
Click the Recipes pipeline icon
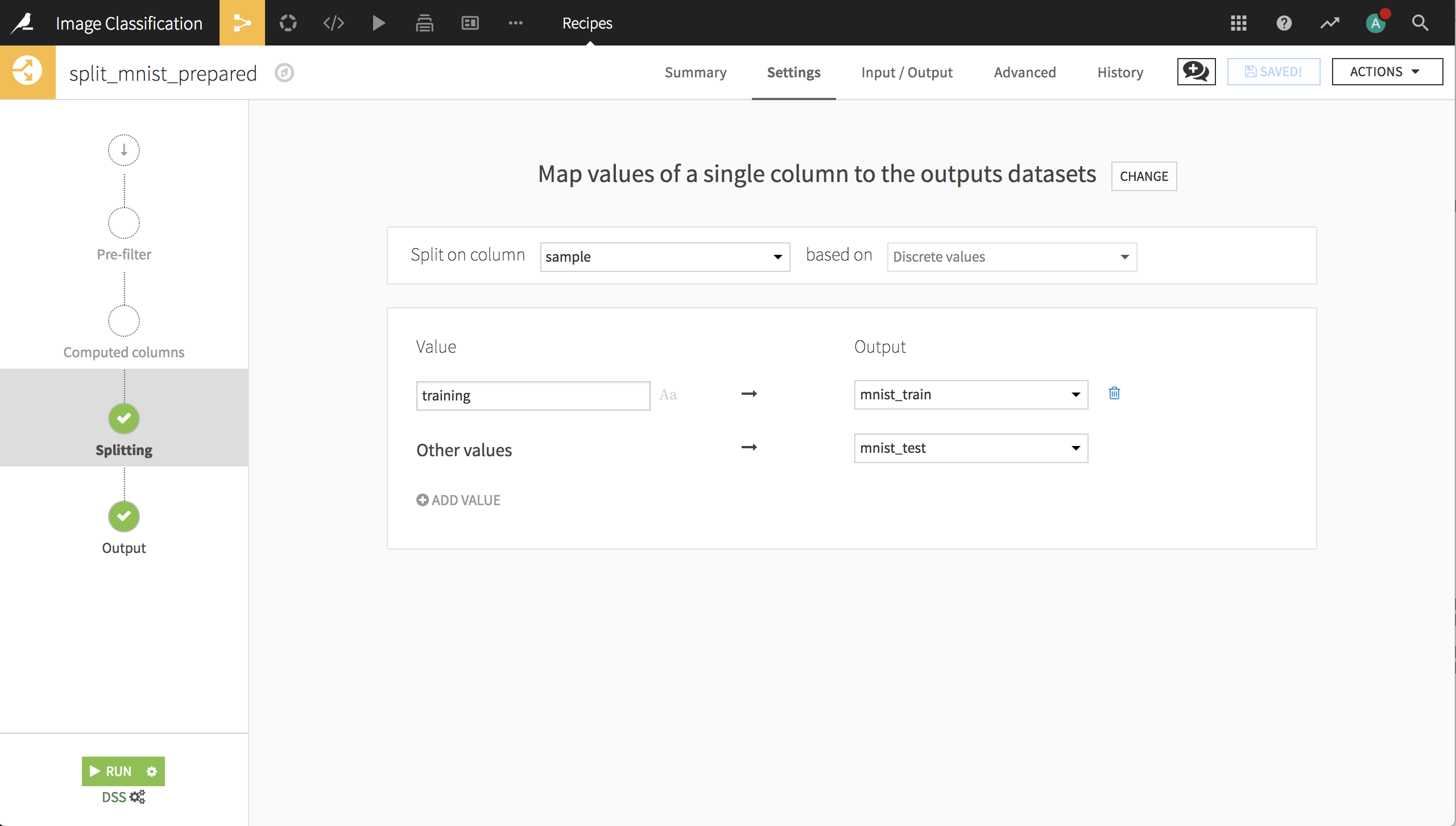coord(243,23)
